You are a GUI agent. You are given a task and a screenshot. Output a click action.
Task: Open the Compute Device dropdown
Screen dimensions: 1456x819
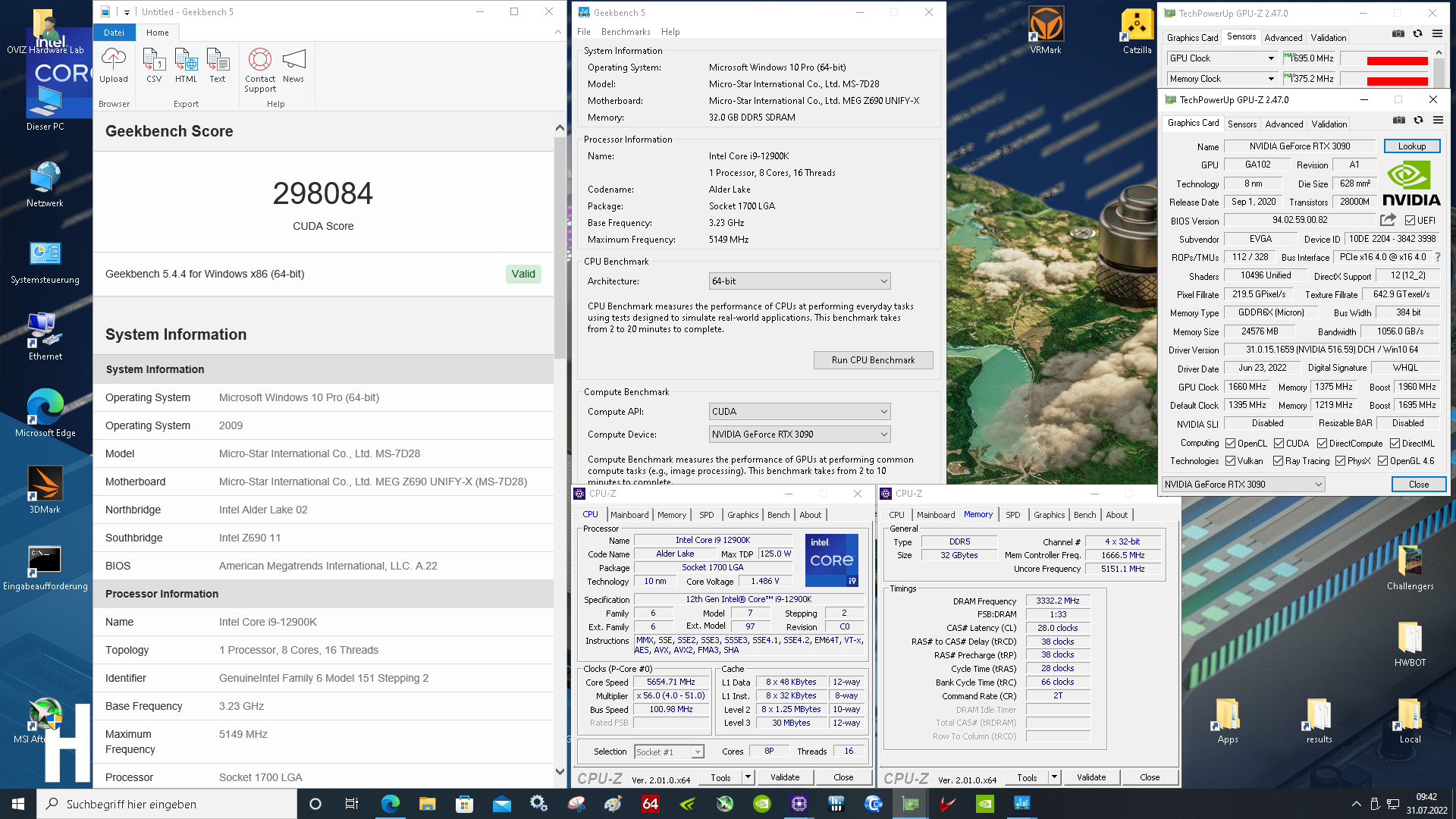point(799,435)
